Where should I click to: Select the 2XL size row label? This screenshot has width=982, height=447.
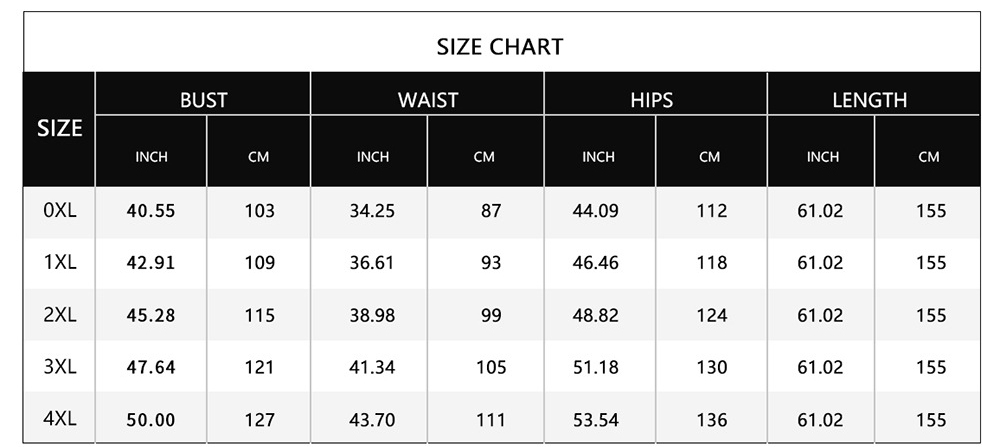[x=60, y=315]
